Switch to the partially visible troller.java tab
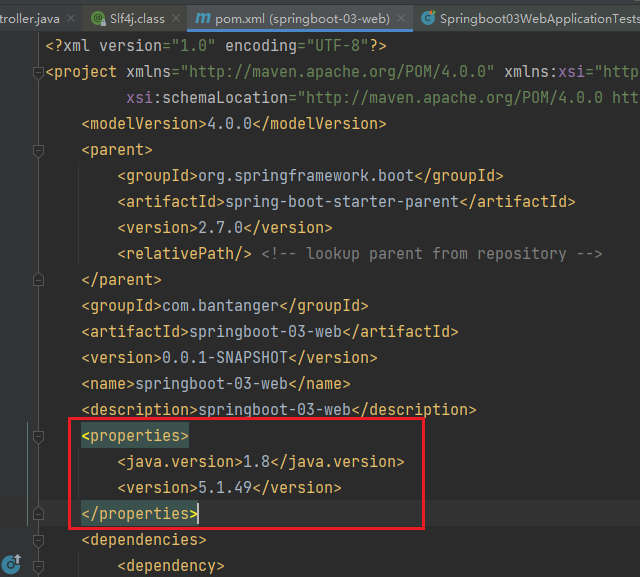 [30, 18]
